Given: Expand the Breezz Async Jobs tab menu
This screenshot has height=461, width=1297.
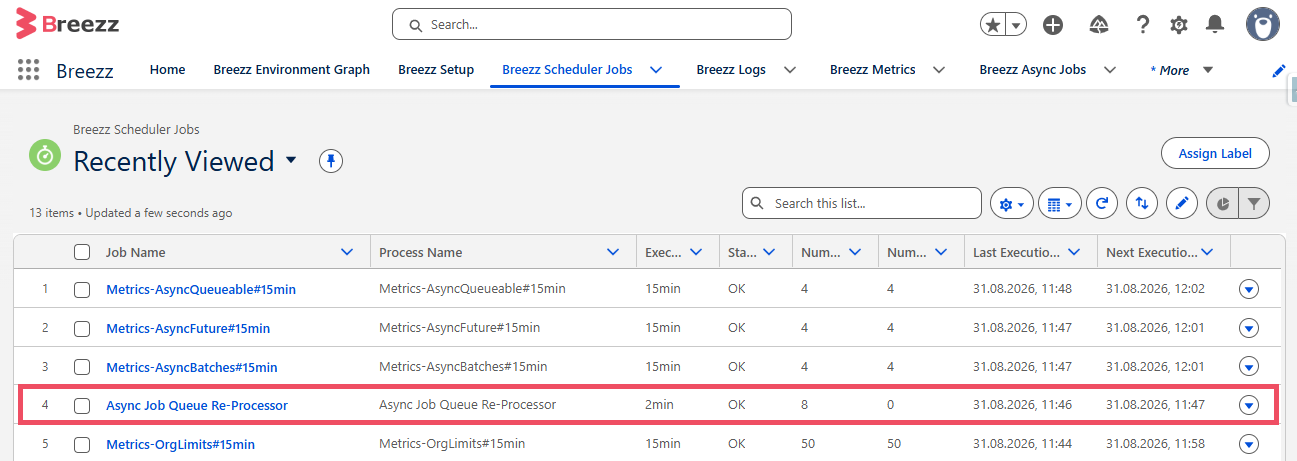Looking at the screenshot, I should click(1109, 70).
